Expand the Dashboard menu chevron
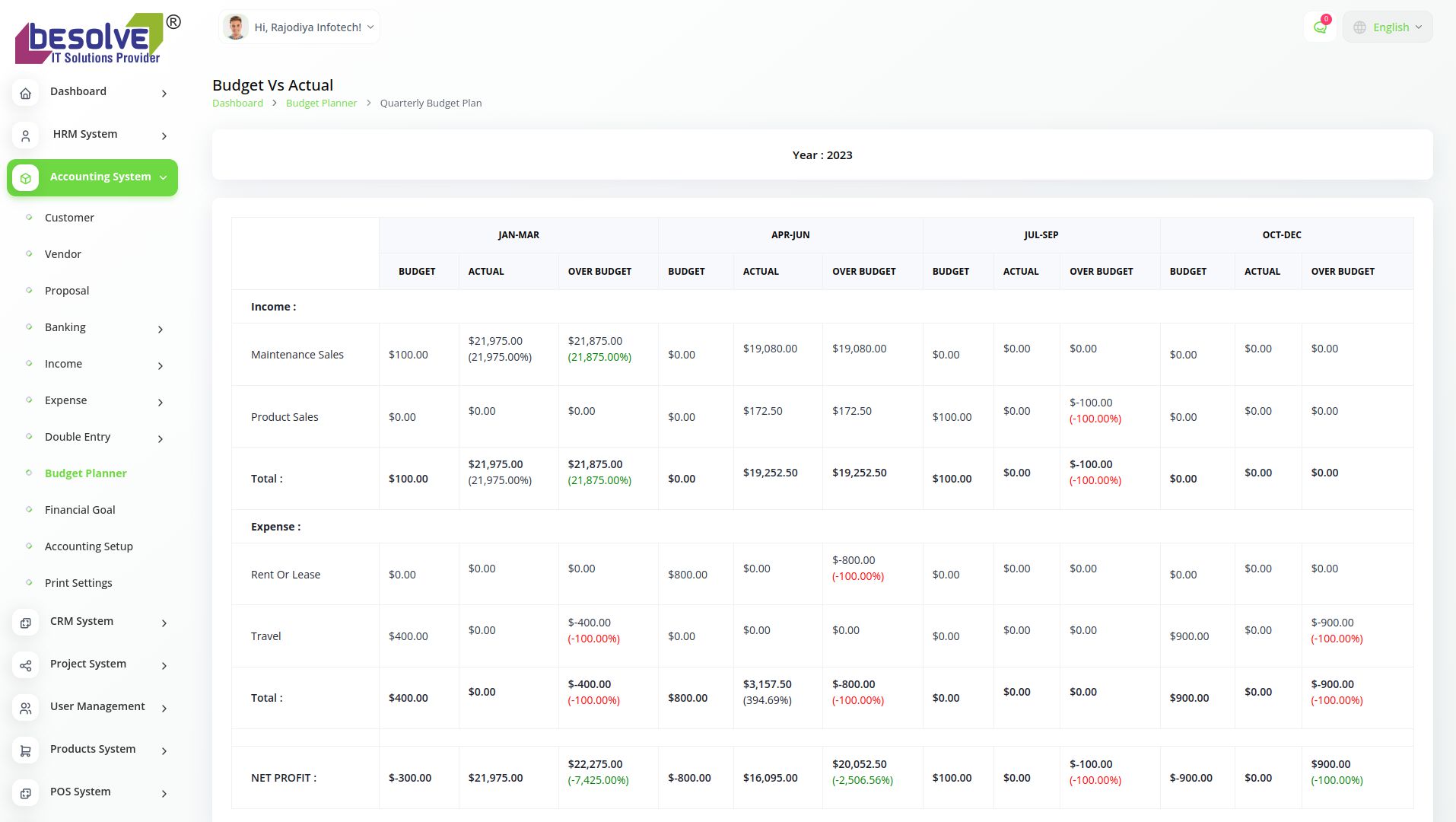Viewport: 1456px width, 822px height. click(x=164, y=93)
